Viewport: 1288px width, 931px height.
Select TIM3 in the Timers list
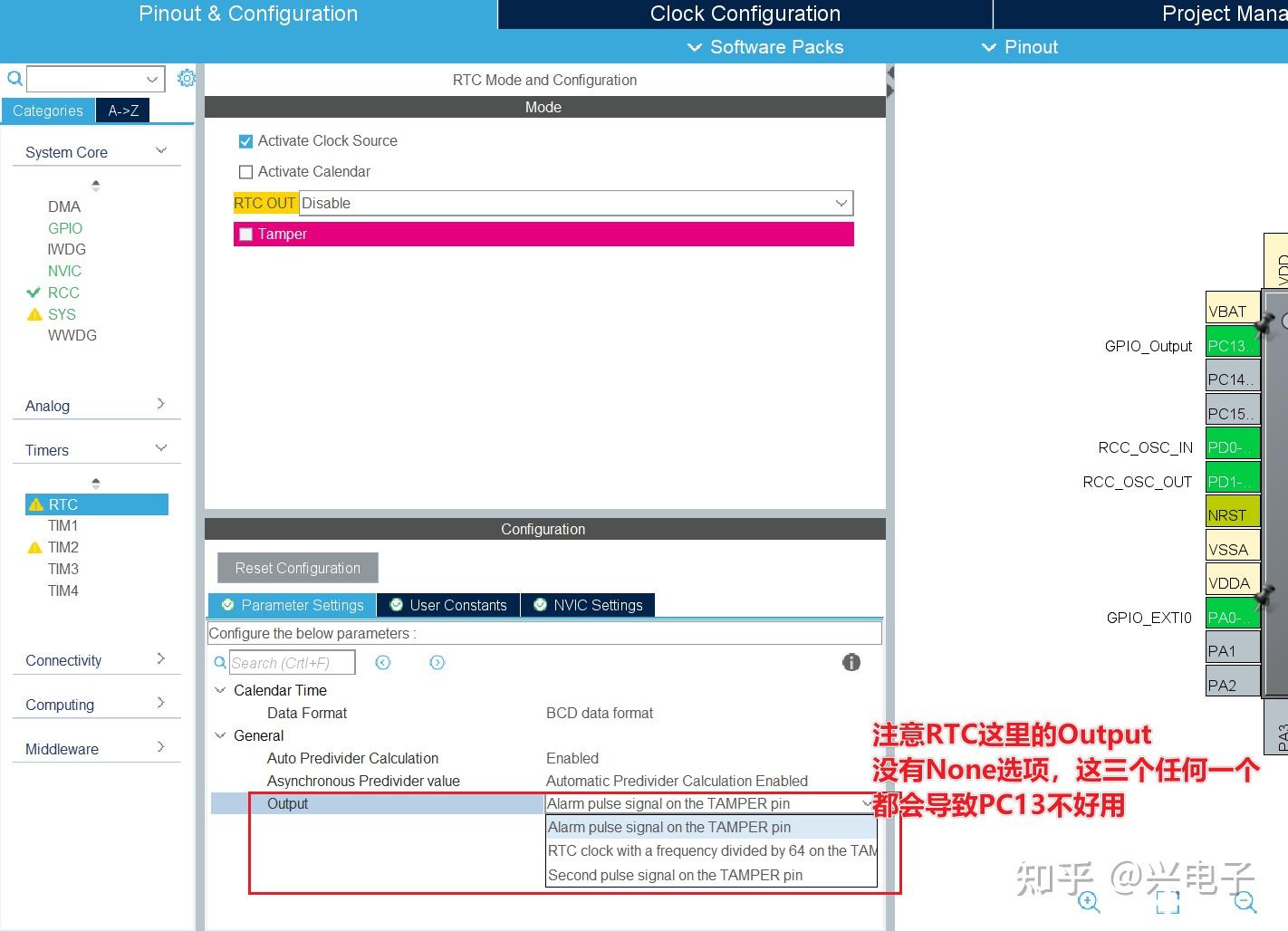[x=63, y=569]
